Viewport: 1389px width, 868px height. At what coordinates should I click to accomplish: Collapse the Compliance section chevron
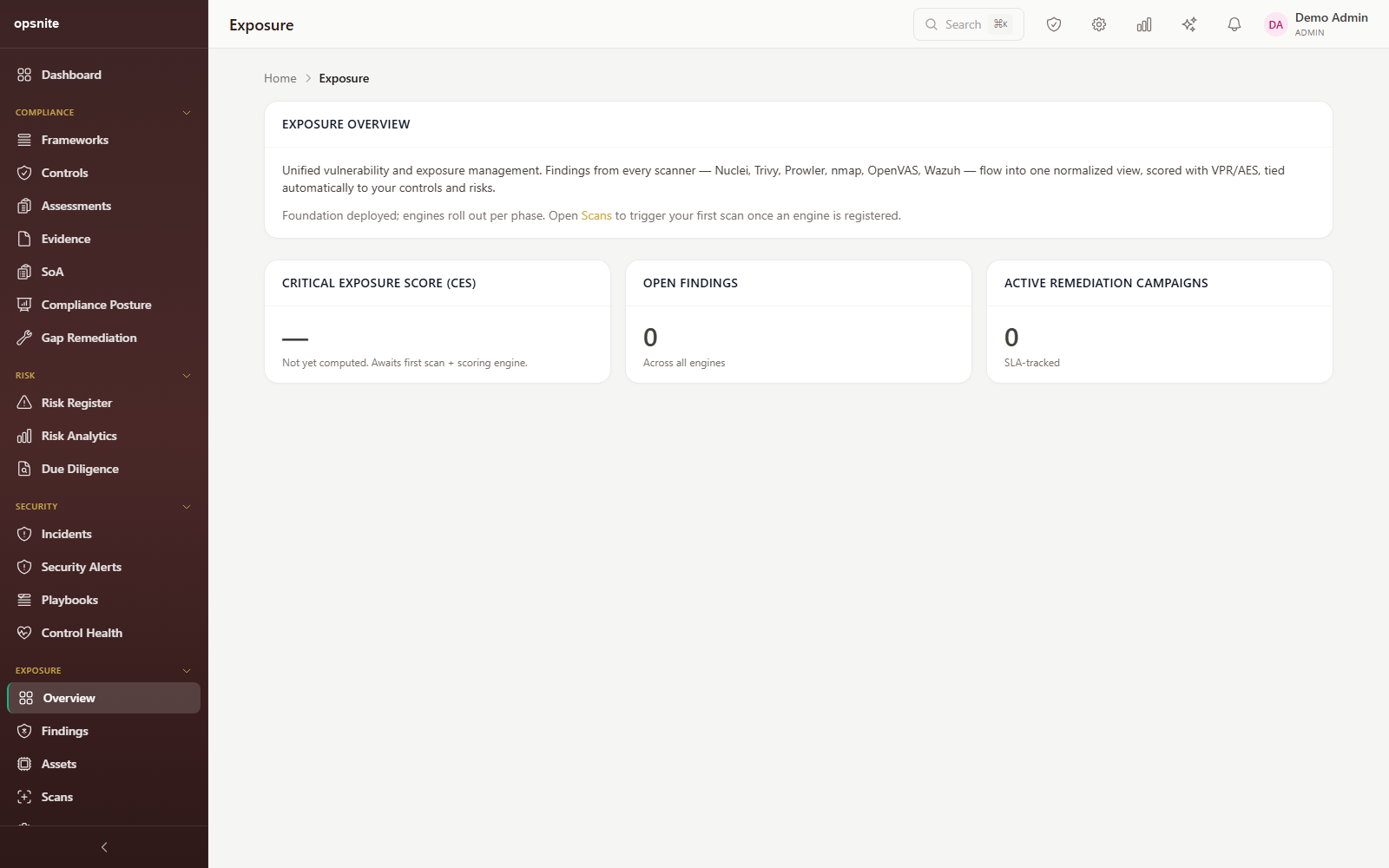coord(187,113)
